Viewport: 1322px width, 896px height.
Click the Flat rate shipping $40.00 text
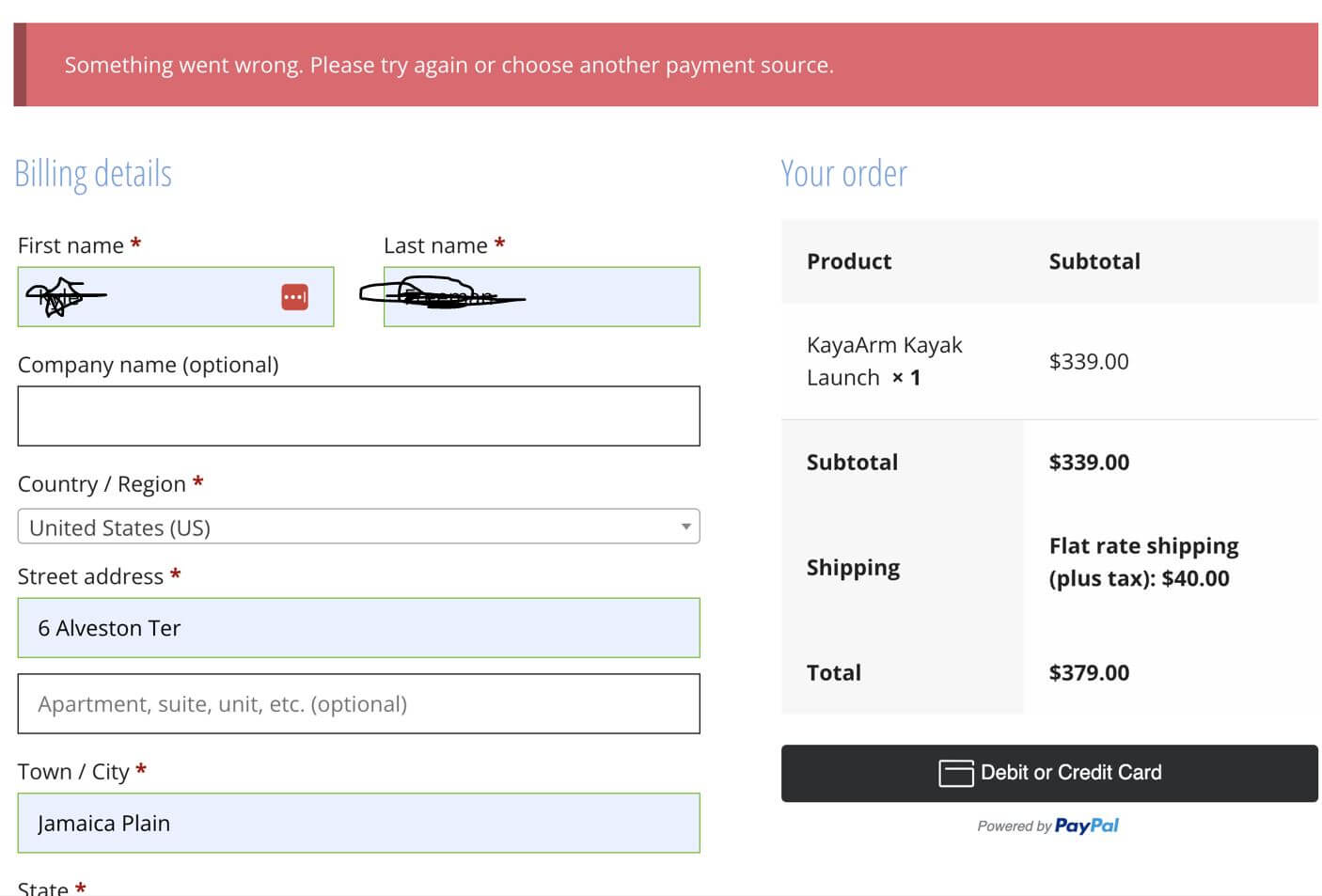pyautogui.click(x=1143, y=562)
